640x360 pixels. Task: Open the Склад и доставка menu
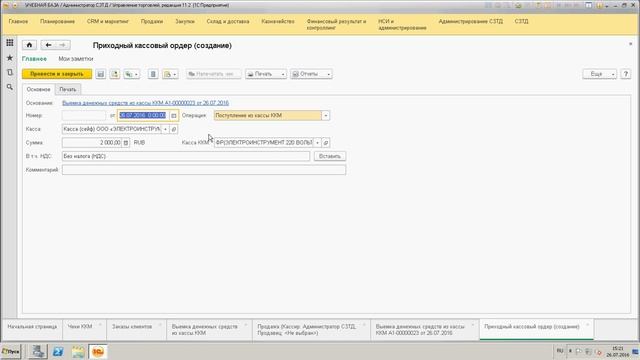coord(228,21)
